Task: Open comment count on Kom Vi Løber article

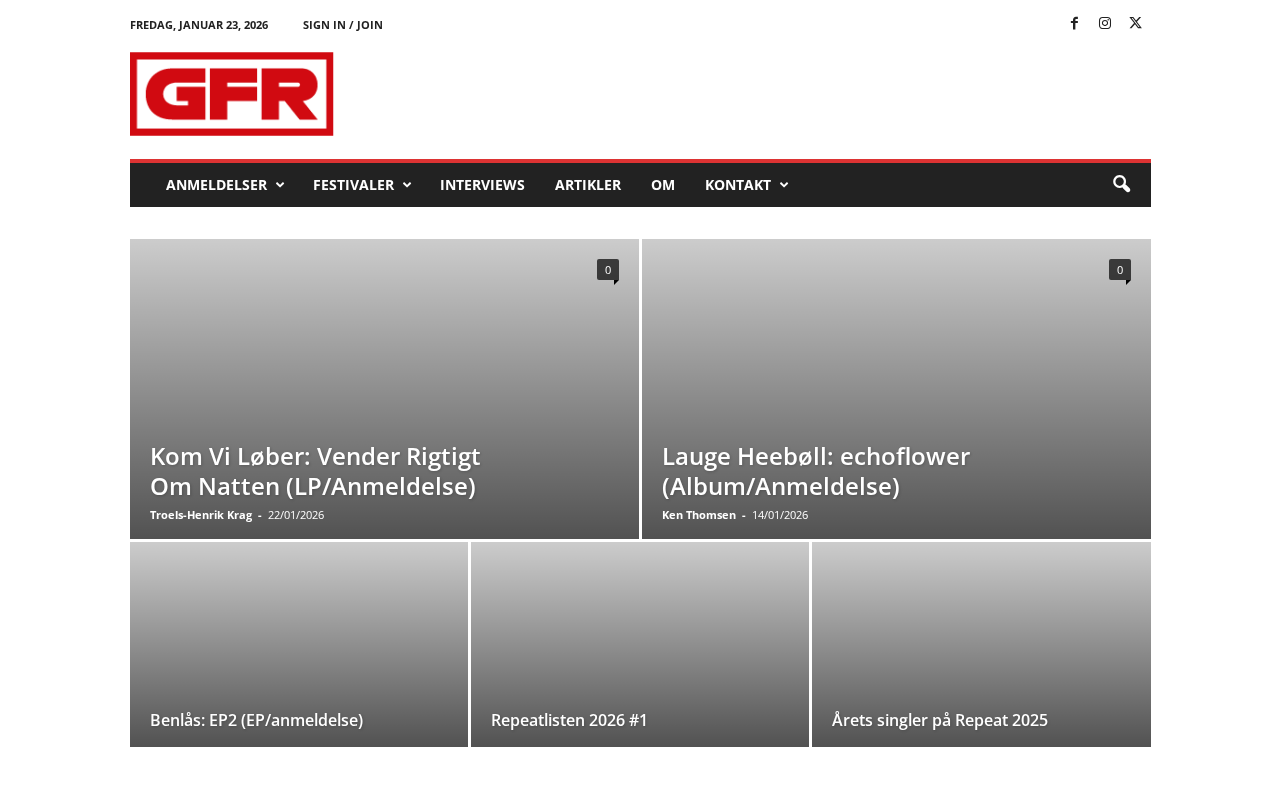Action: click(x=608, y=270)
